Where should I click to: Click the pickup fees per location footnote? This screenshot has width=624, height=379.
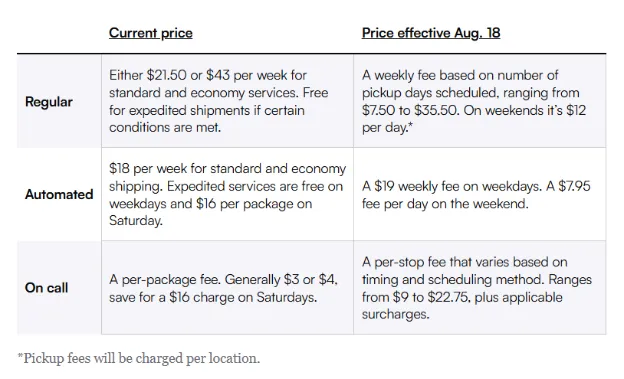[x=138, y=358]
